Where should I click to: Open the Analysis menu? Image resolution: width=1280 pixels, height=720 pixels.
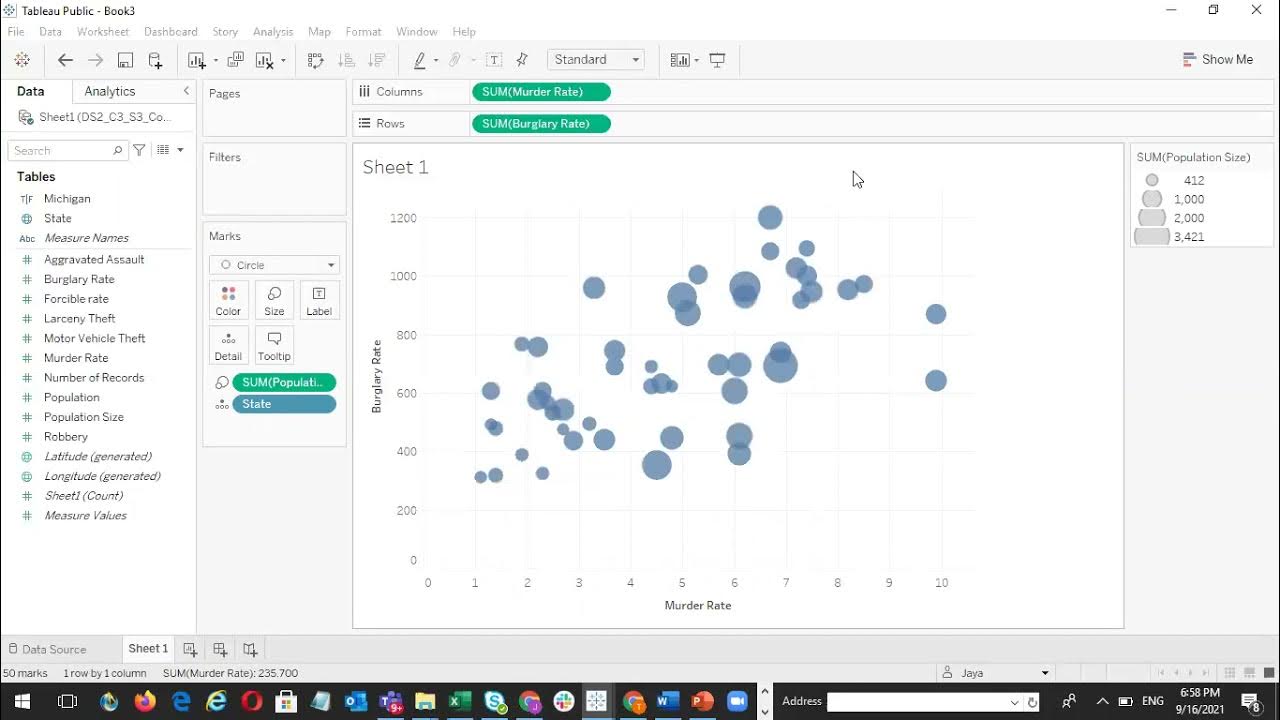[x=273, y=32]
